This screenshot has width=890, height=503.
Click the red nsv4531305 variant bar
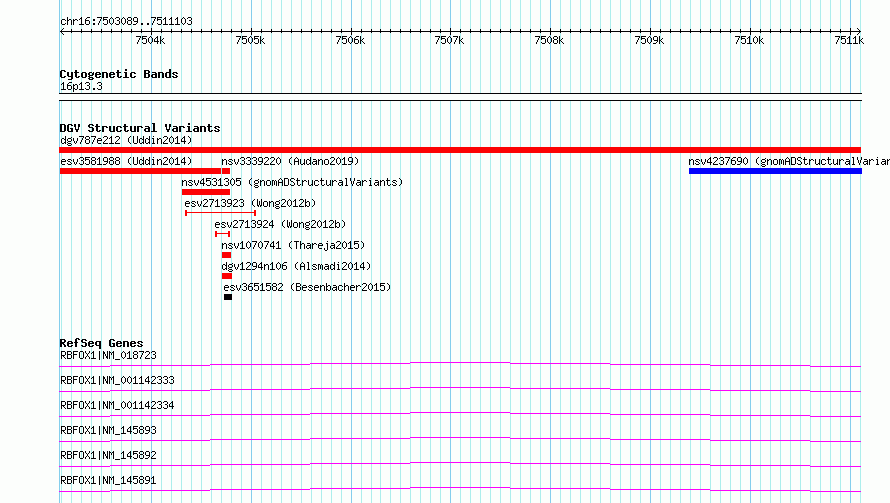click(205, 192)
